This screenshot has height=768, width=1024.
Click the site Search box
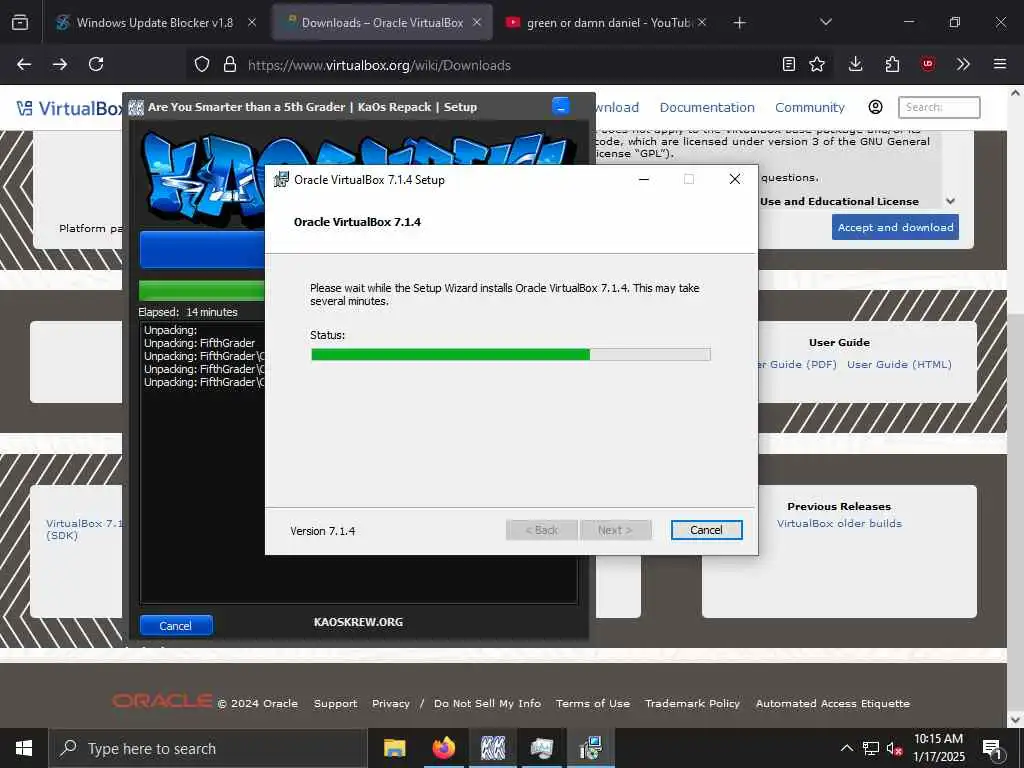939,107
